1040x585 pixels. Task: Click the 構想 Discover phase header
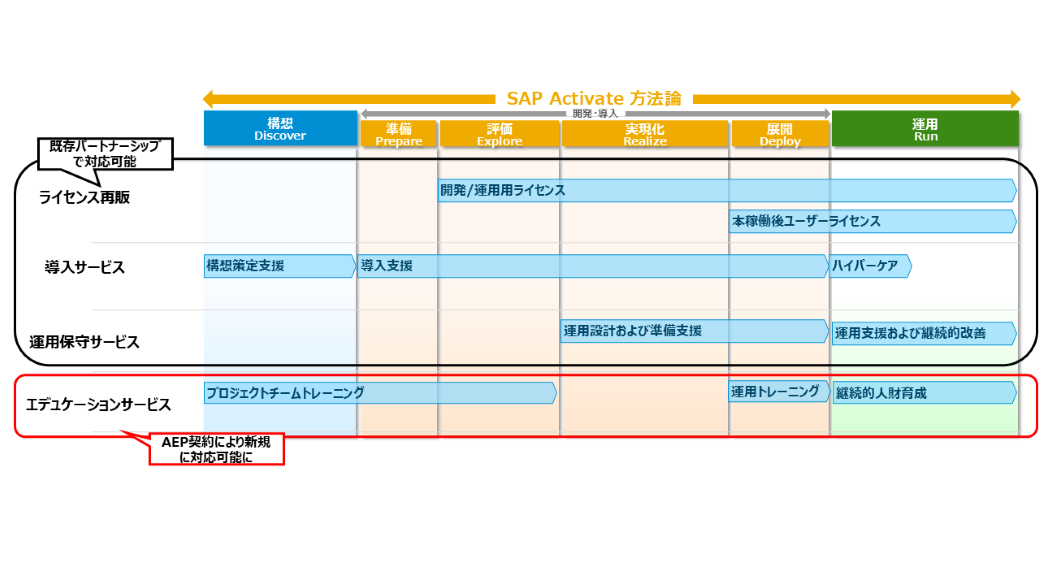coord(280,129)
